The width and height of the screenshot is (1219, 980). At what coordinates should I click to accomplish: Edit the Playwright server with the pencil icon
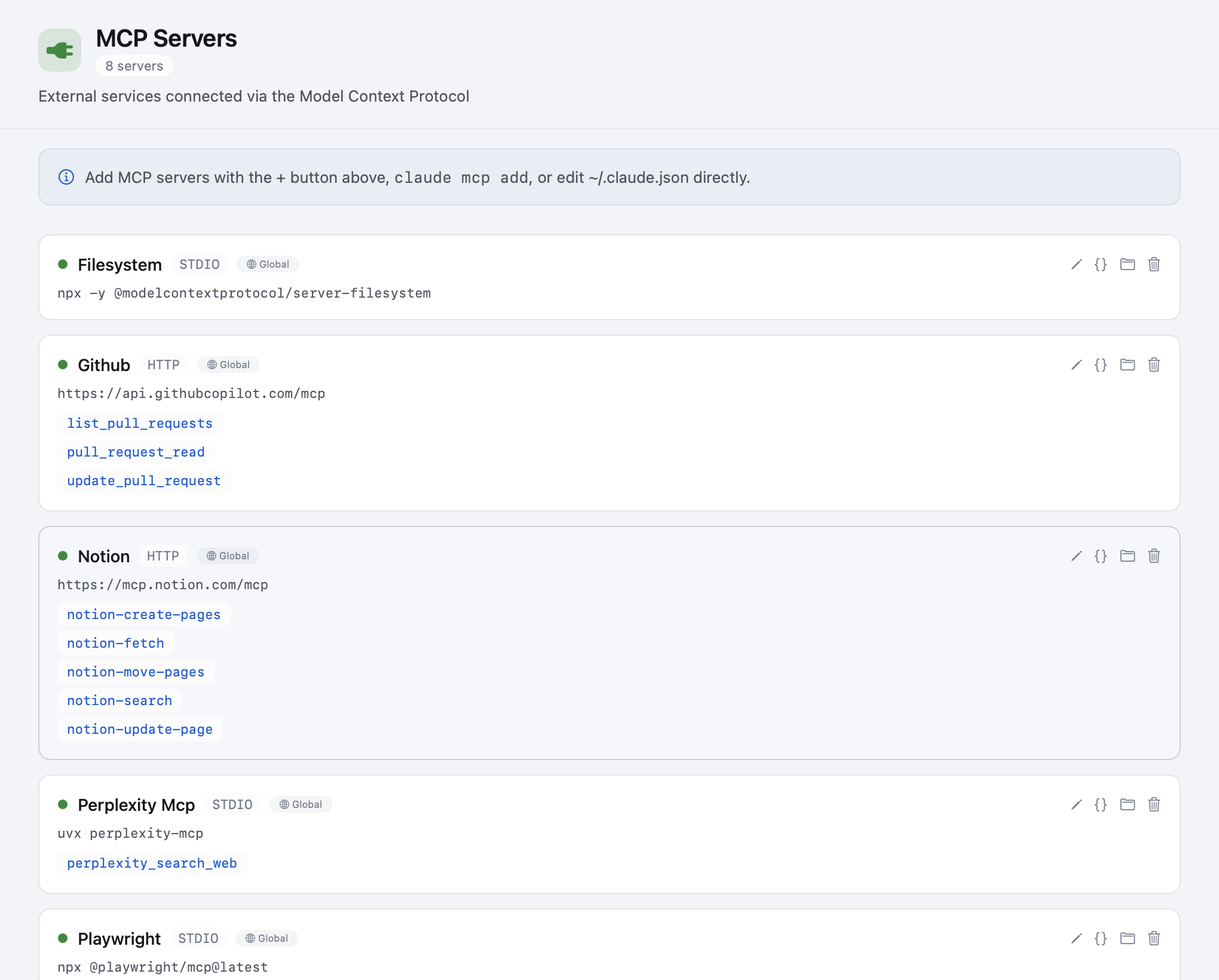[x=1076, y=938]
